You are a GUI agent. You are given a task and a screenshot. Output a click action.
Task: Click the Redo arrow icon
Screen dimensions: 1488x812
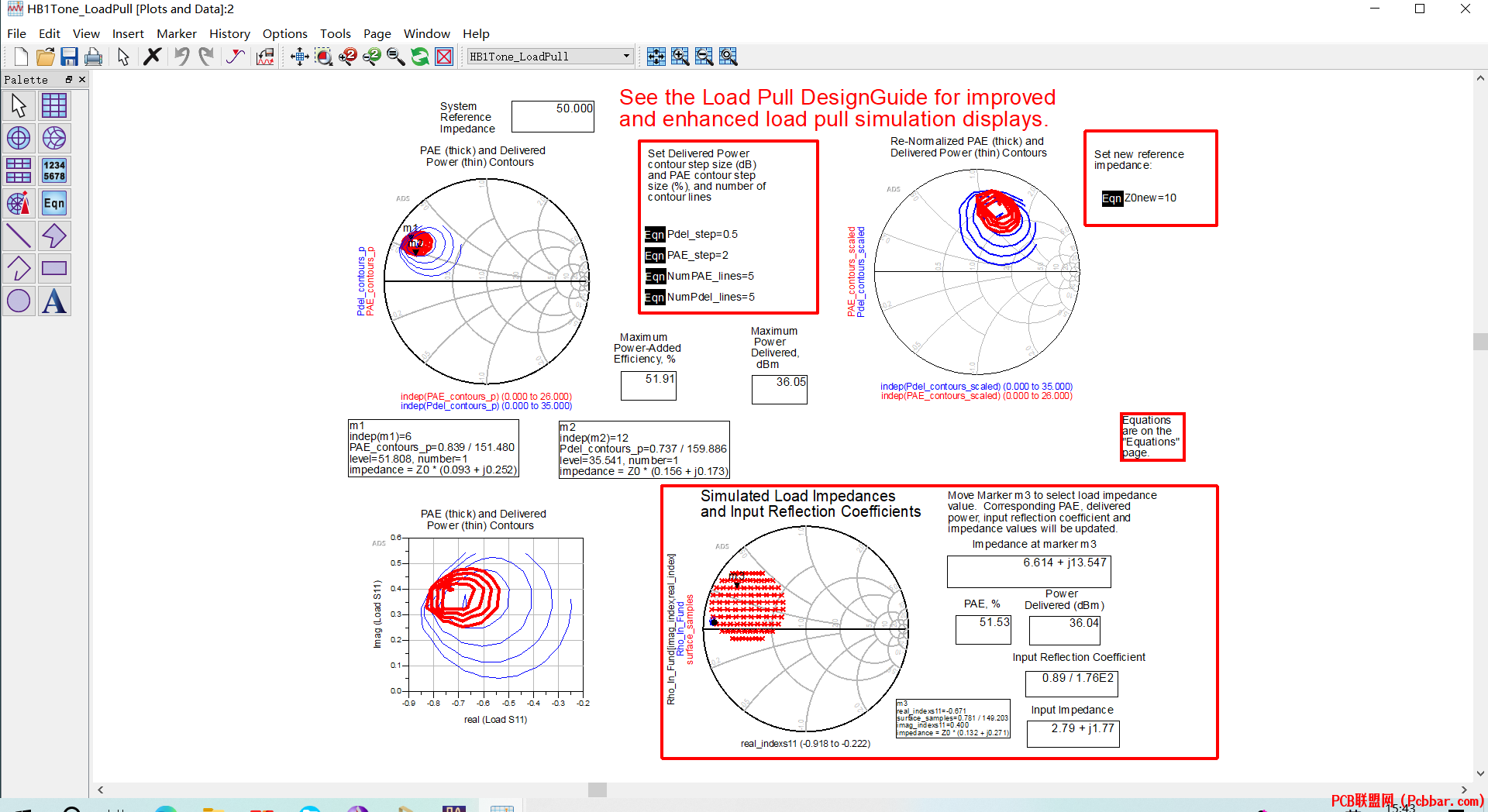click(206, 57)
